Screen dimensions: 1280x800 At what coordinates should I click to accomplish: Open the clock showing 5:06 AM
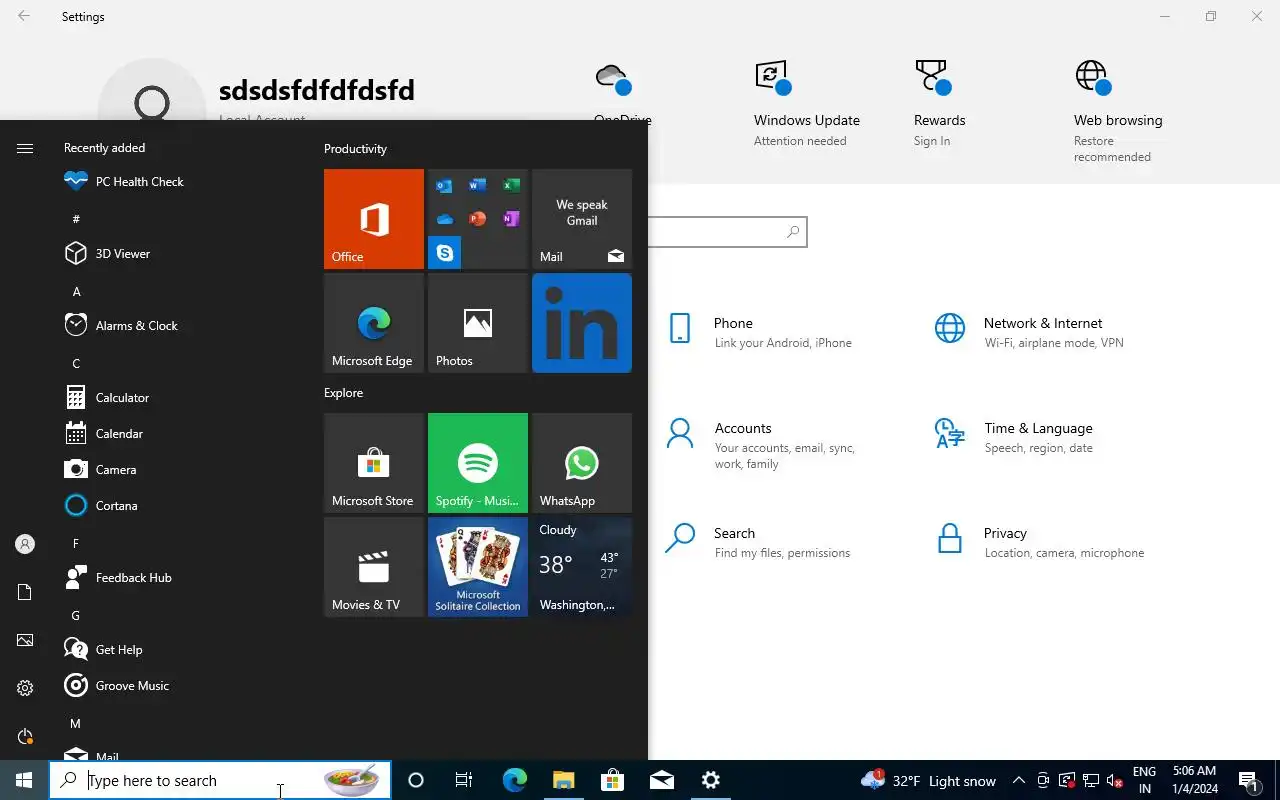(1193, 780)
